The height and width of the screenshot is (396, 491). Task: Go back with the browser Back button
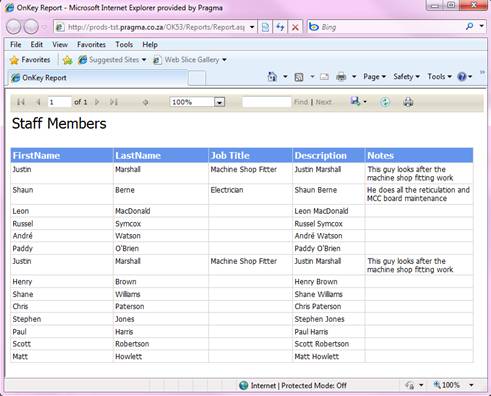(x=14, y=27)
